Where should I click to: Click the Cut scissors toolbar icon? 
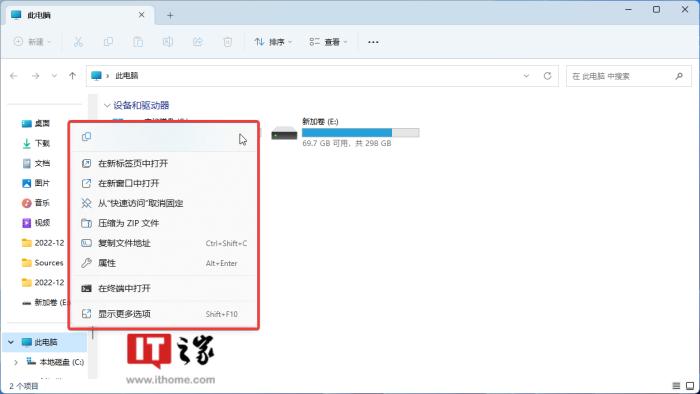(78, 42)
